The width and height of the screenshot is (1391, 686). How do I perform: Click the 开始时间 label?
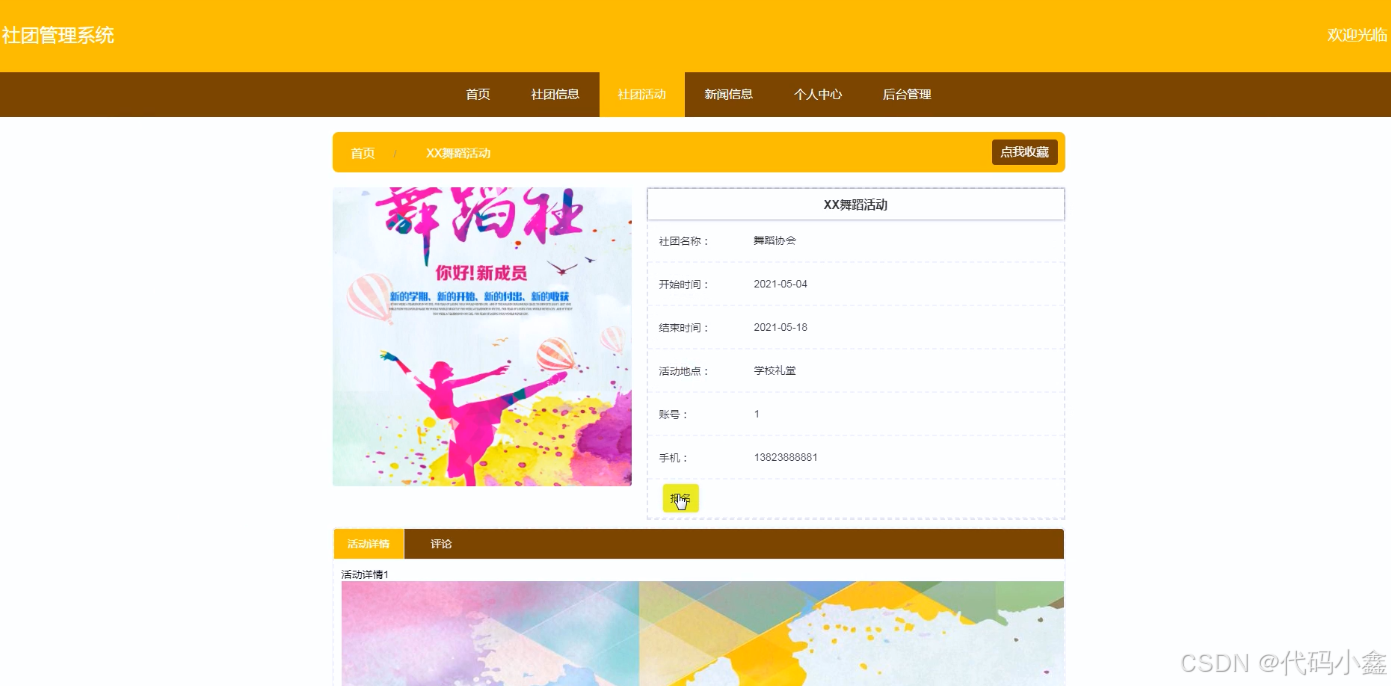(684, 284)
